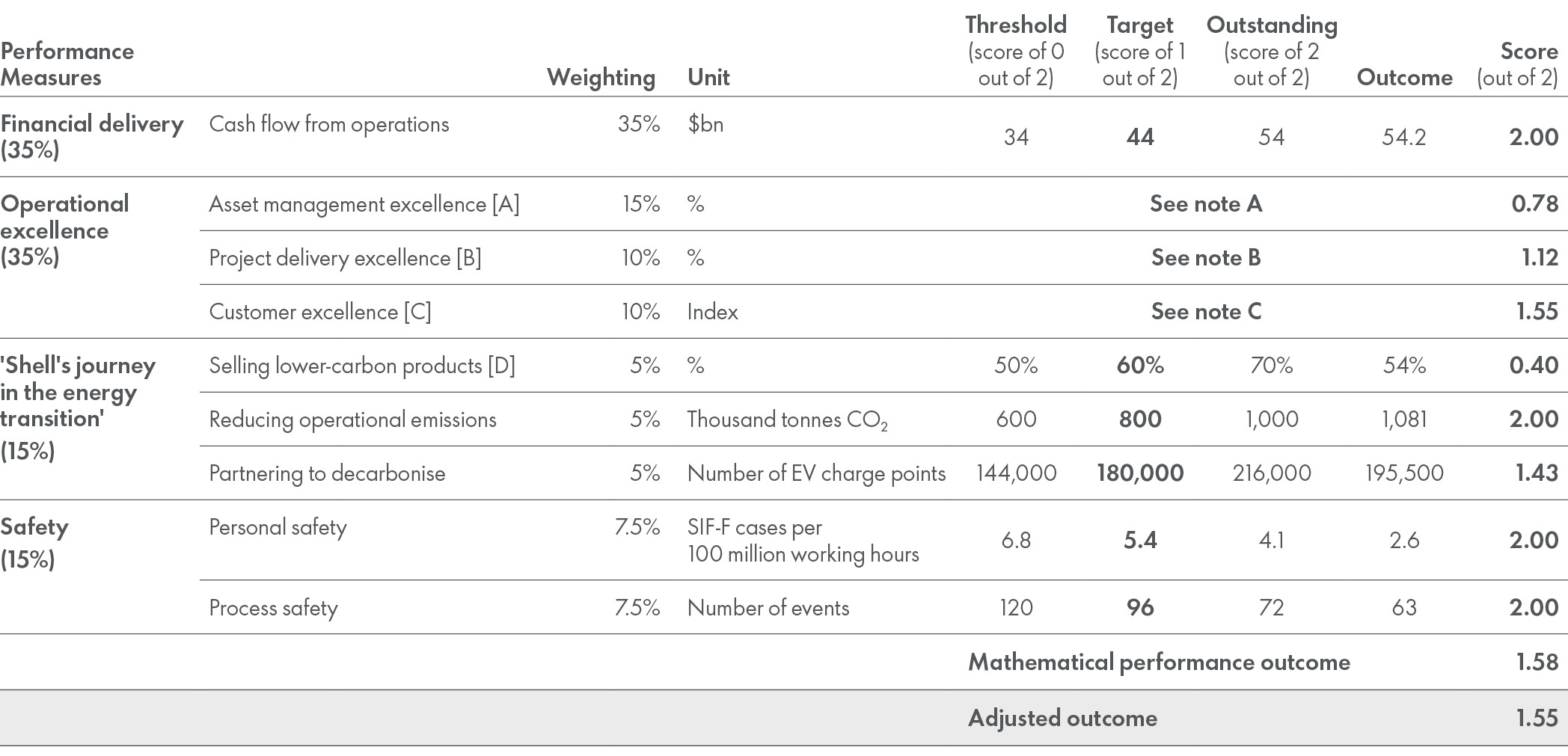Click the 'See note B' reference
Image resolution: width=1568 pixels, height=756 pixels.
[1205, 258]
